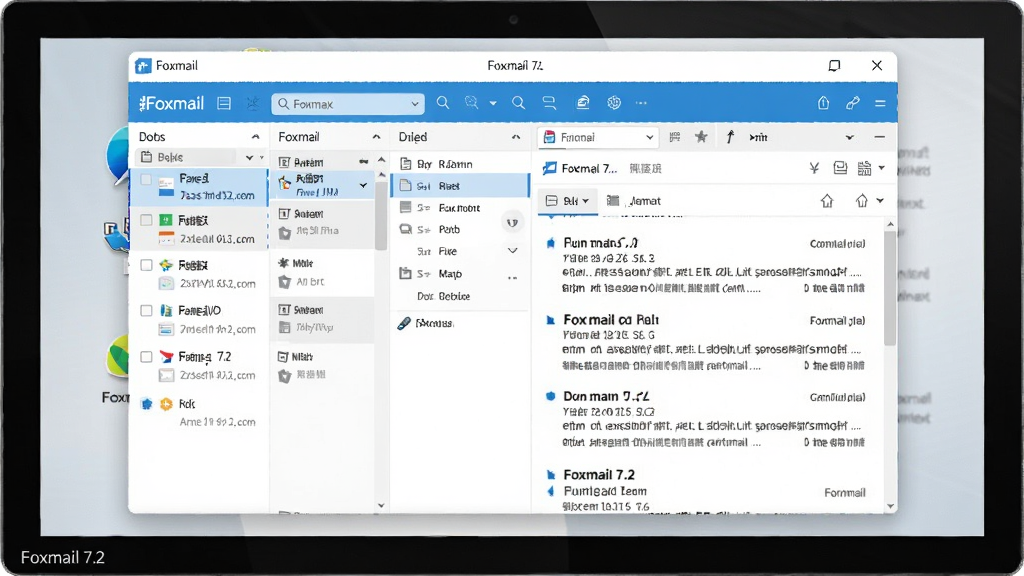Select the Rdc account row
Screen dimensions: 1024x576
point(199,412)
